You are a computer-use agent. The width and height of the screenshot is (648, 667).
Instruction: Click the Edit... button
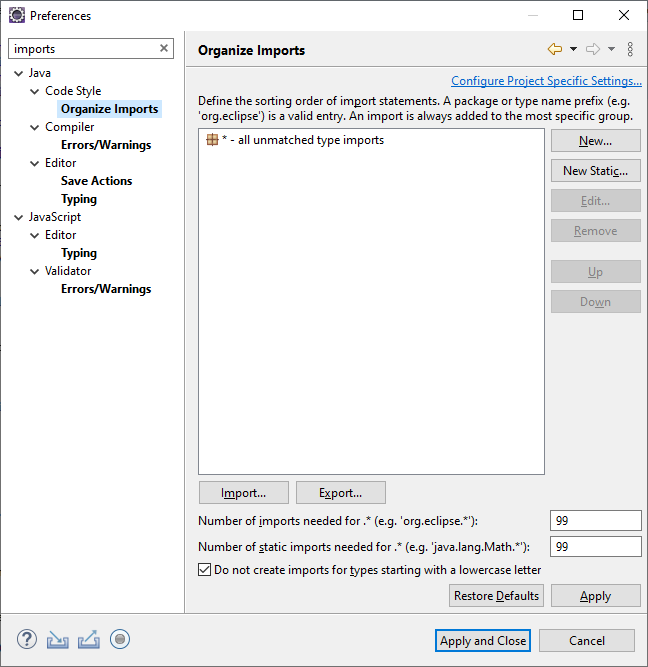point(596,201)
